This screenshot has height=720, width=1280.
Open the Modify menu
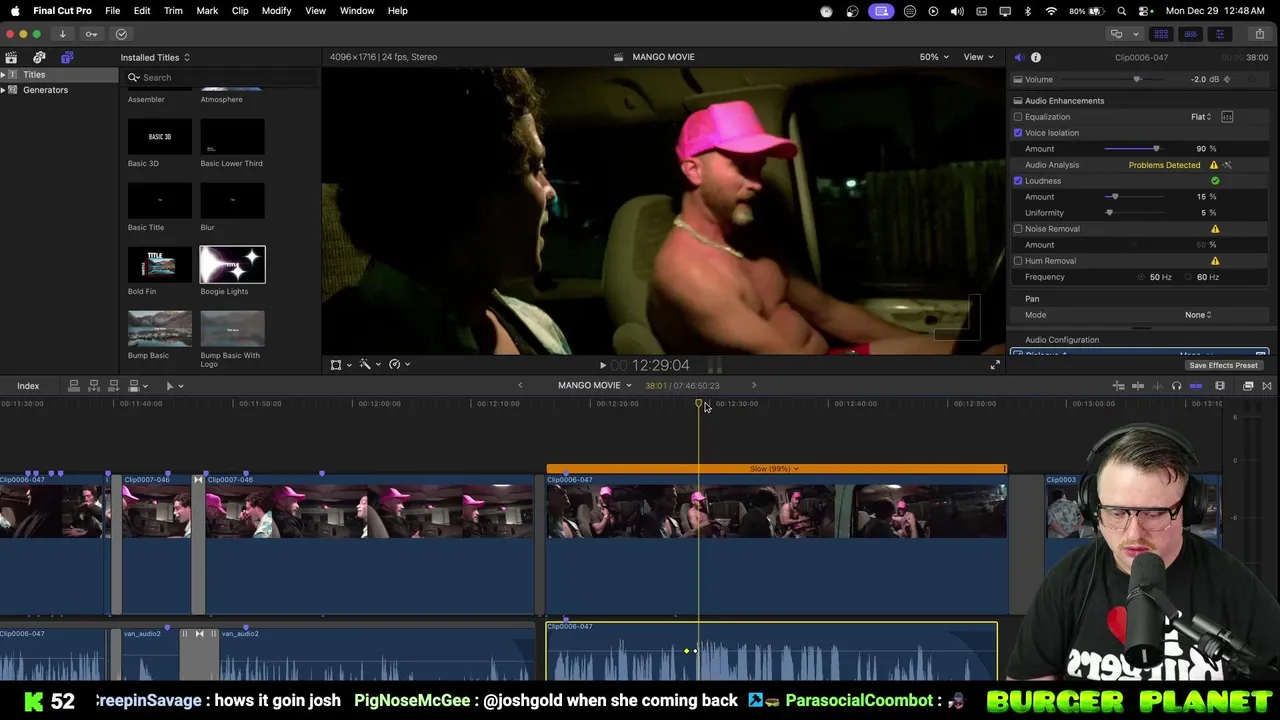[276, 11]
